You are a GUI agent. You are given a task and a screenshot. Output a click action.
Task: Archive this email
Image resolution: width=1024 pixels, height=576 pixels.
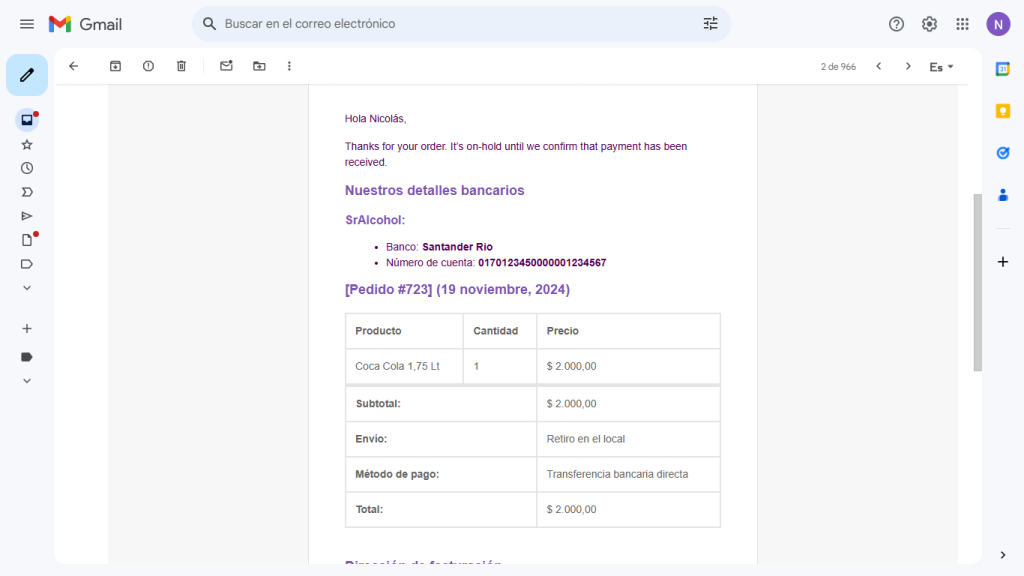pos(115,66)
